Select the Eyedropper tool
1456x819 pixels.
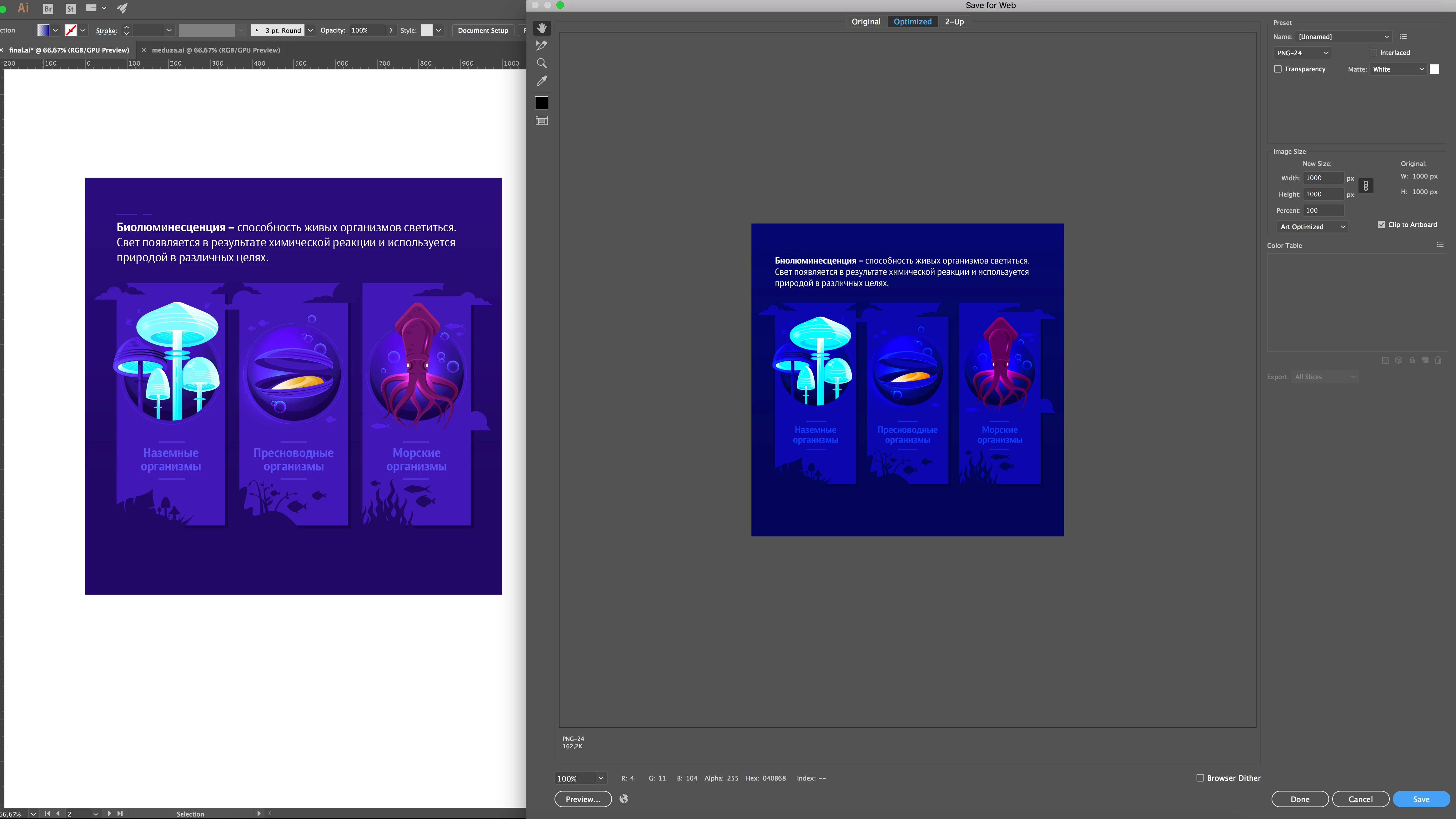click(x=541, y=81)
